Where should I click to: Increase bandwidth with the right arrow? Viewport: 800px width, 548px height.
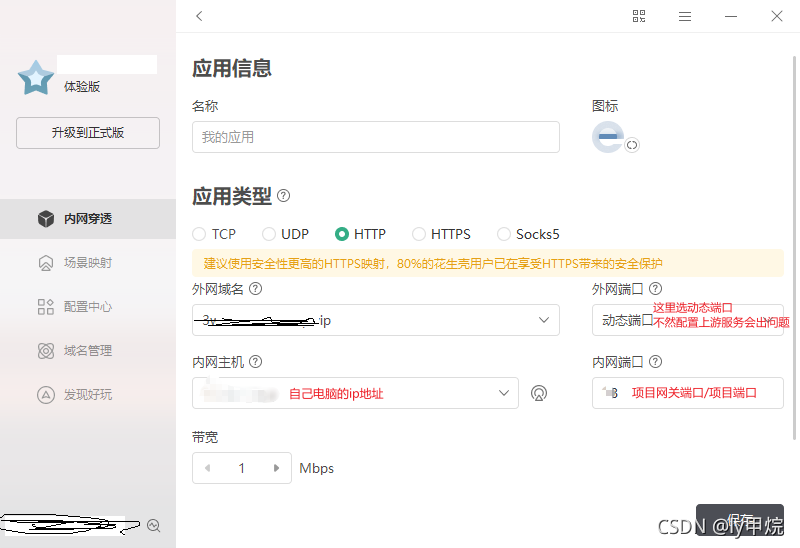(x=276, y=468)
